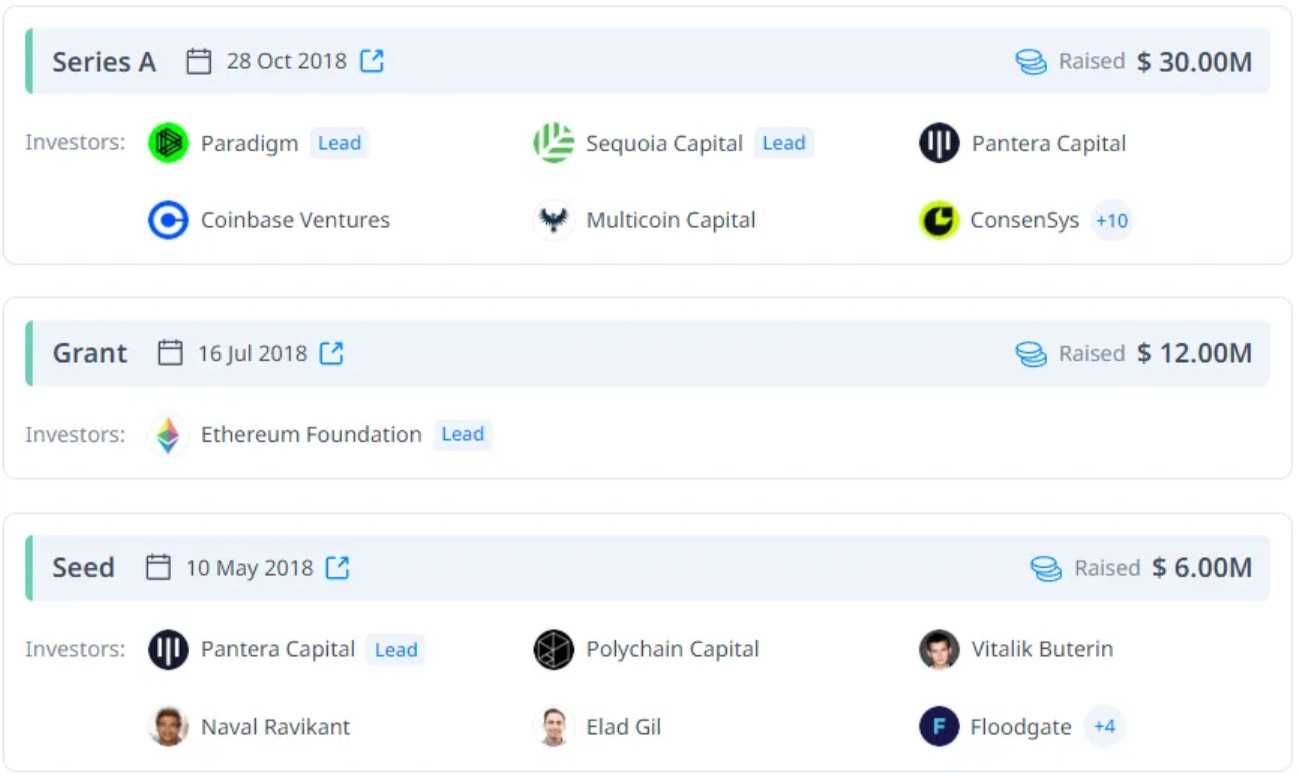Viewport: 1299px width, 776px height.
Task: Click the 16 Jul 2018 date
Action: click(x=252, y=353)
